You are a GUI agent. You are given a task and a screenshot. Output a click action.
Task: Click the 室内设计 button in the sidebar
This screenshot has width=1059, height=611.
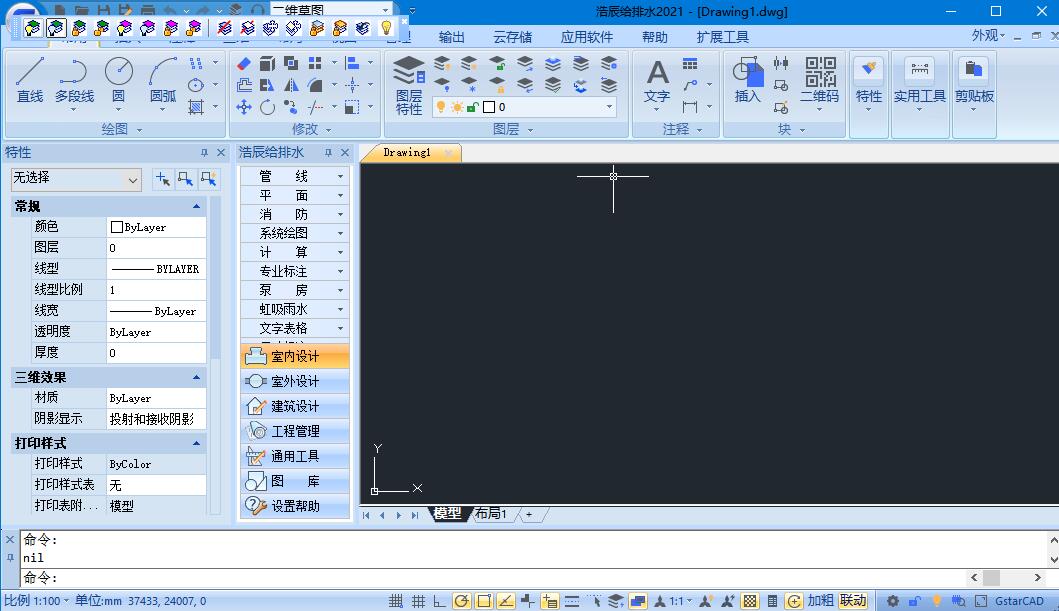coord(294,354)
